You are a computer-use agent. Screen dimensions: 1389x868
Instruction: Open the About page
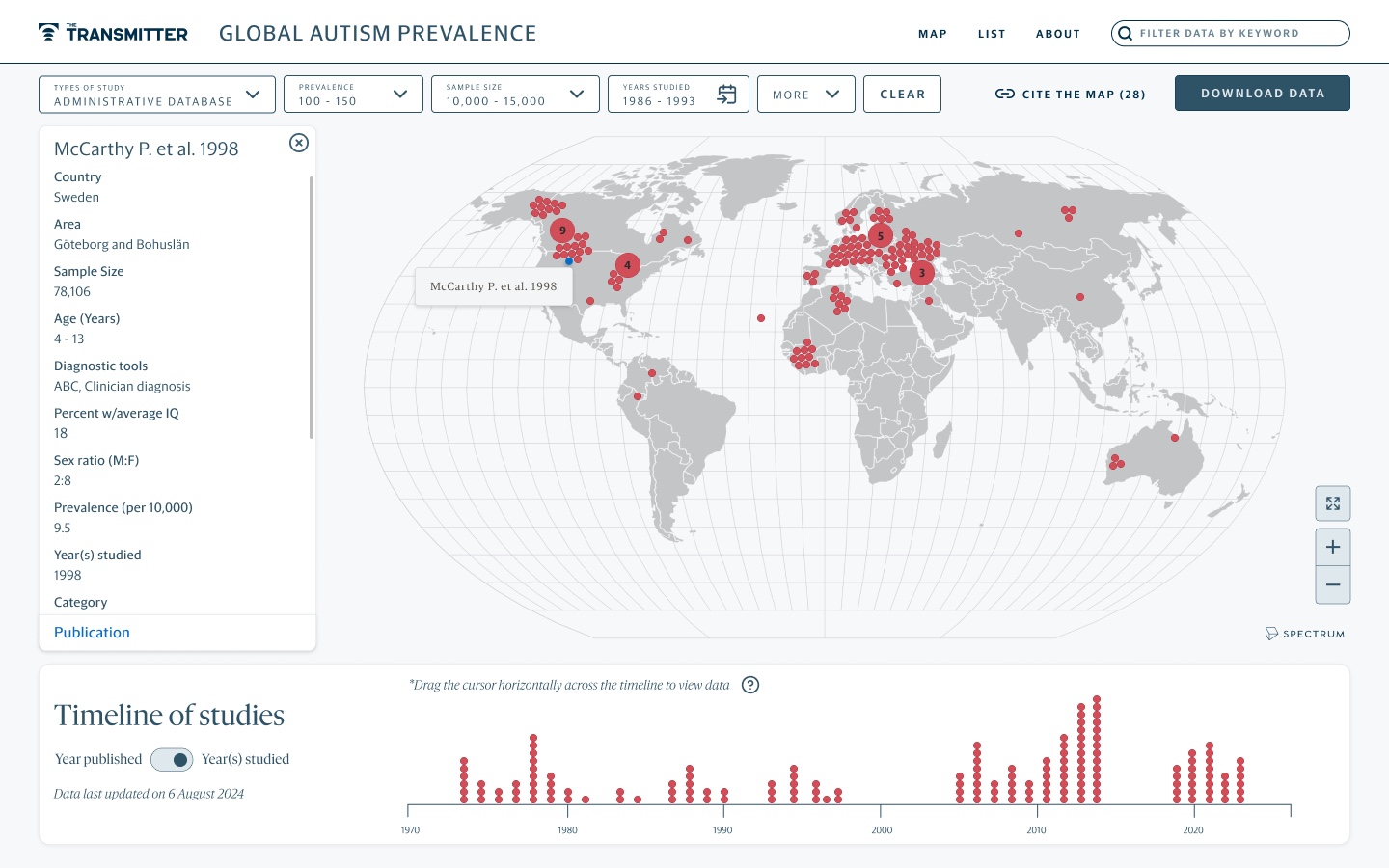point(1058,34)
